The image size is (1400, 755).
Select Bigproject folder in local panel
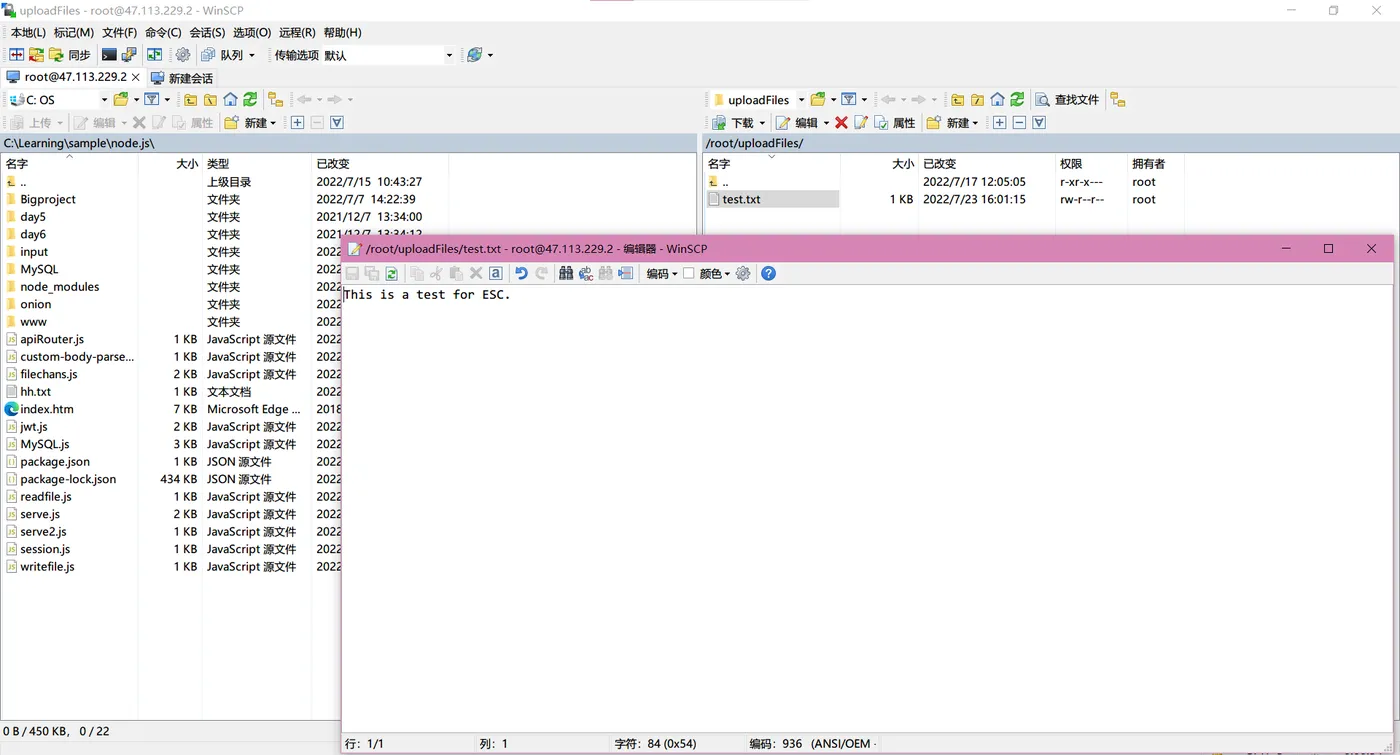[x=48, y=199]
